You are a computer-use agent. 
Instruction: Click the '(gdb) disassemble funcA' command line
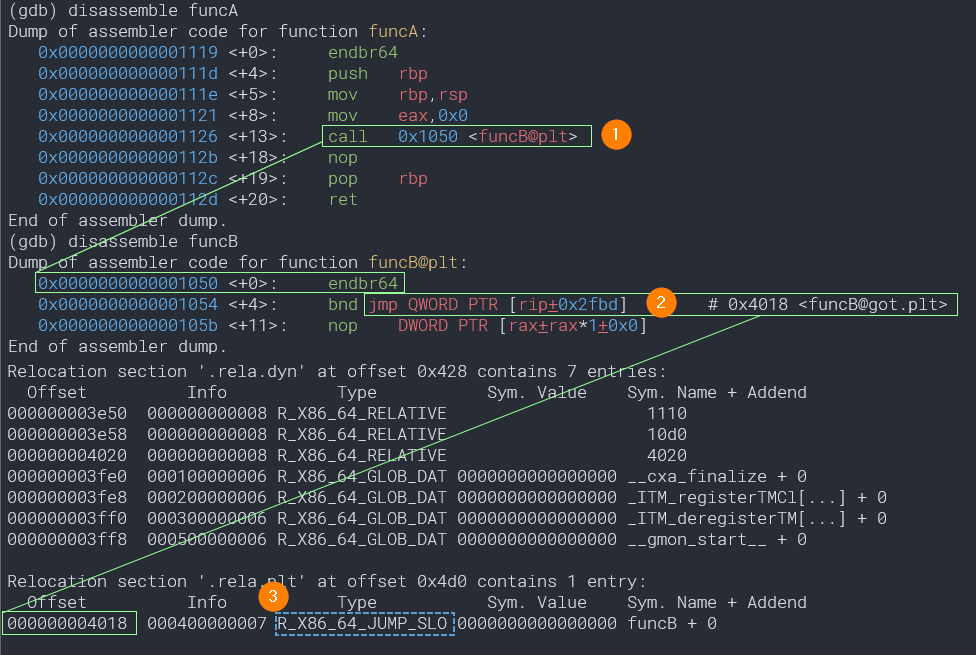(x=123, y=10)
